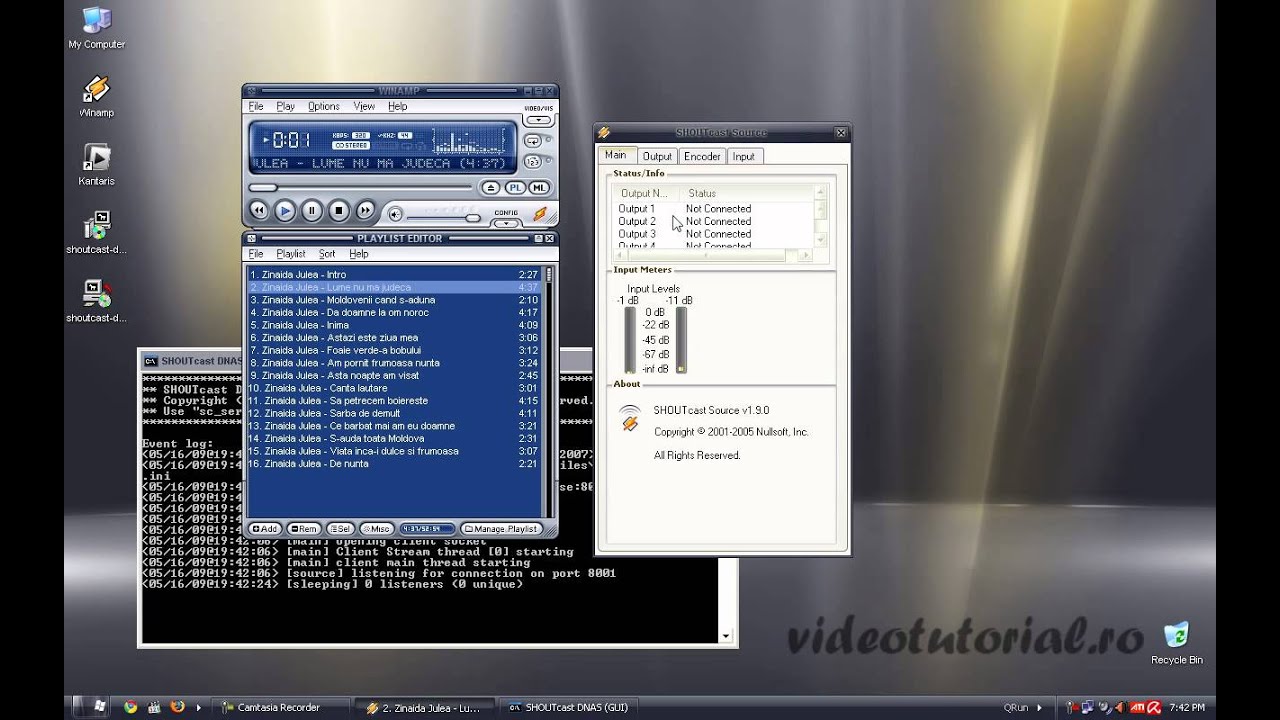Pause playback in Winamp
Image resolution: width=1280 pixels, height=720 pixels.
(312, 210)
